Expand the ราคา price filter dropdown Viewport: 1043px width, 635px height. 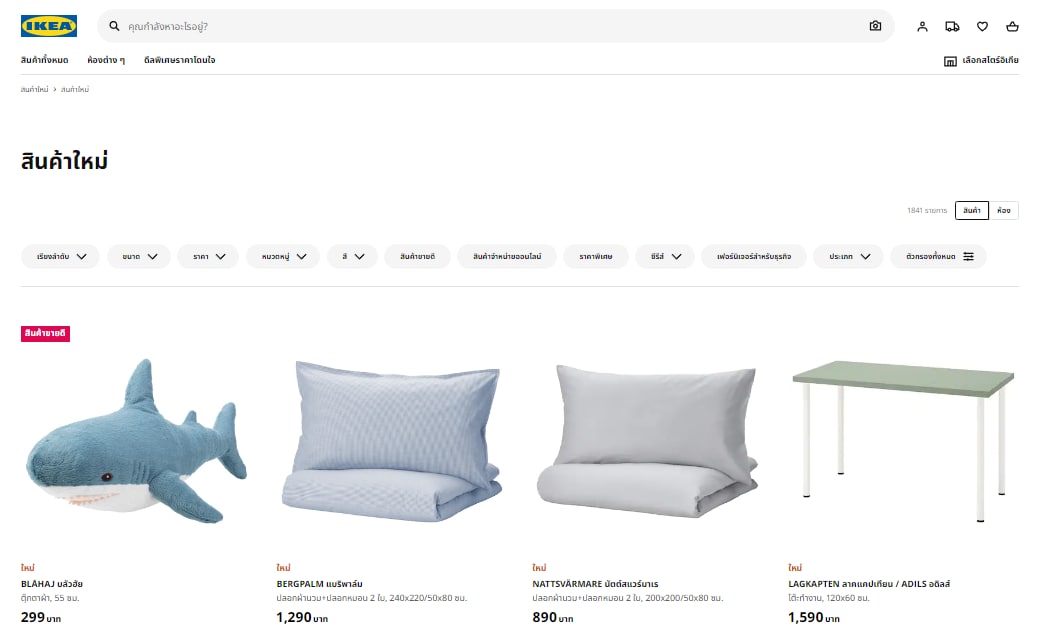[x=208, y=256]
